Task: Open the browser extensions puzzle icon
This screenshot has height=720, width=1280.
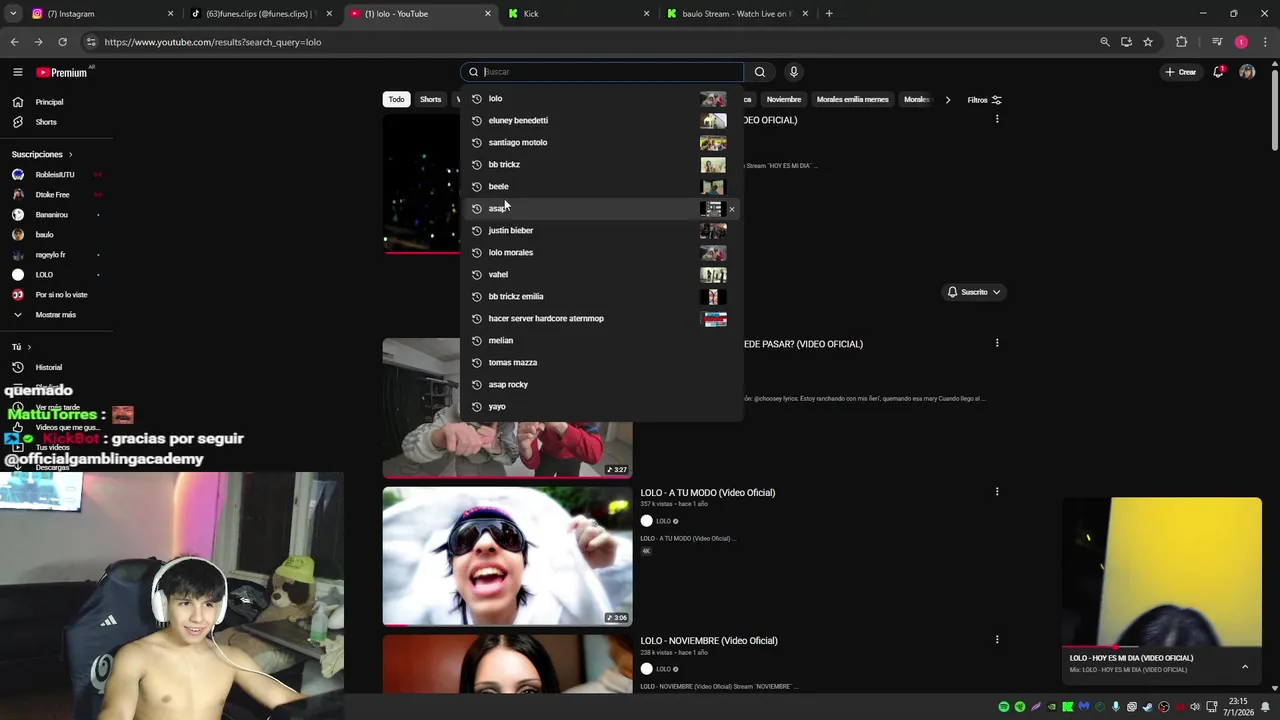Action: coord(1182,42)
